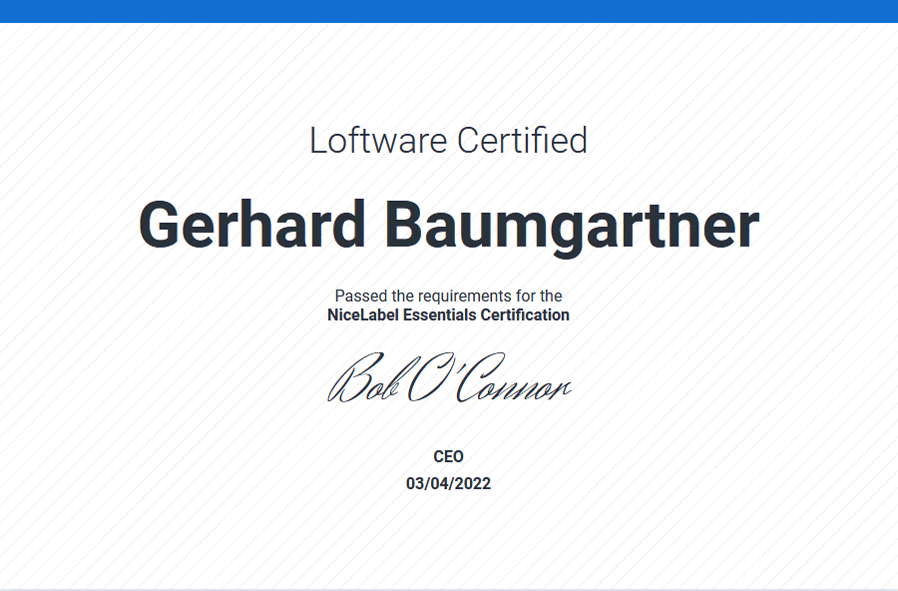Click the Bob O'Connor signature
This screenshot has height=591, width=898.
tap(450, 377)
